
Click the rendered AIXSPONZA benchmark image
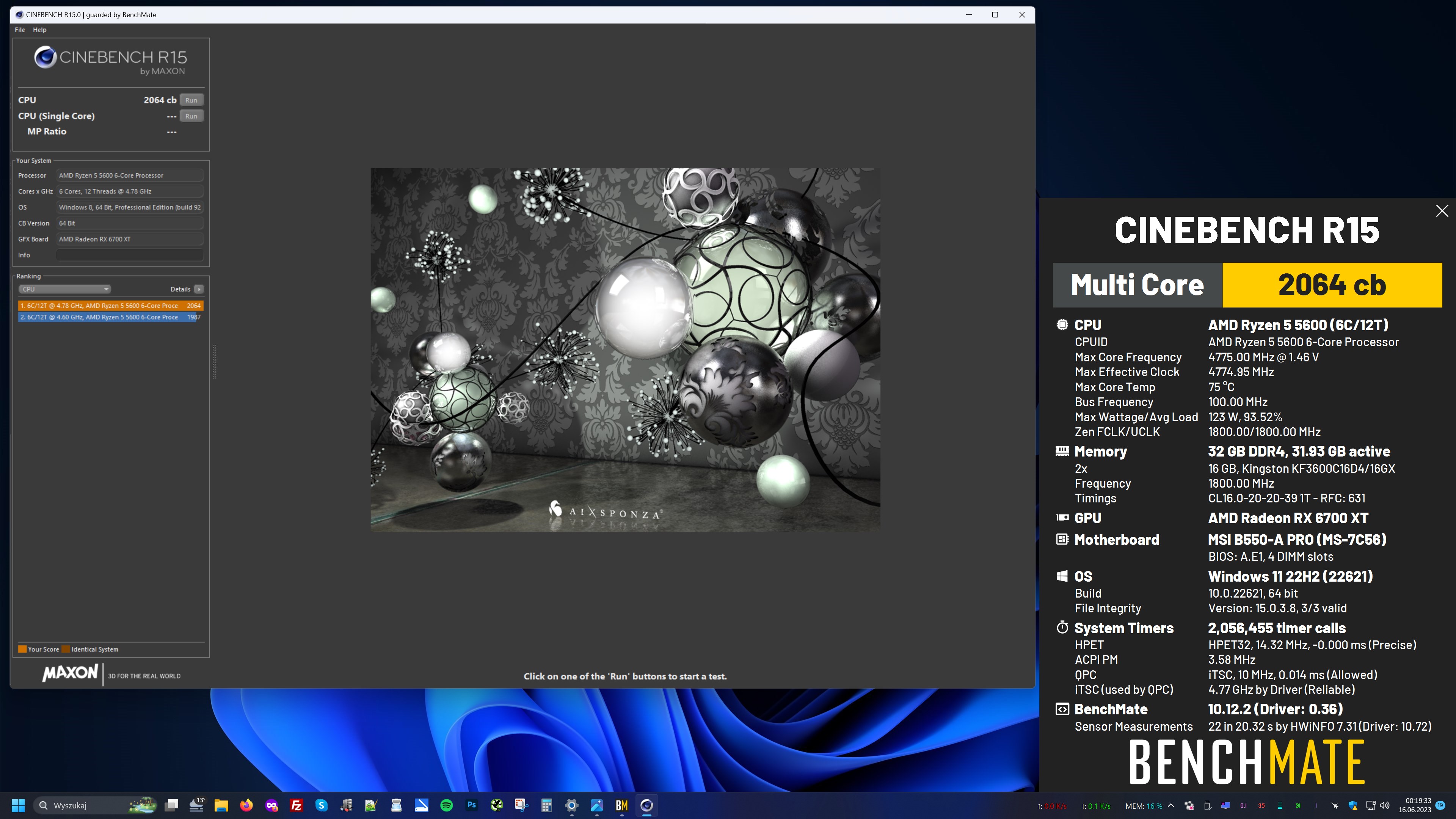[625, 349]
